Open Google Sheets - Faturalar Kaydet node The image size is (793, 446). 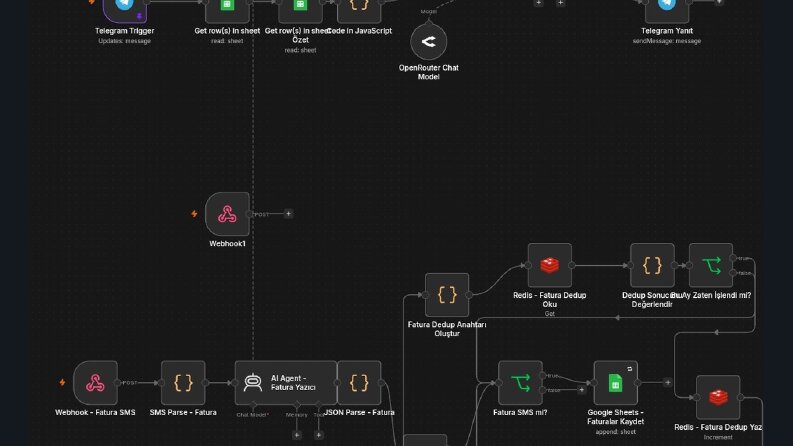click(615, 383)
